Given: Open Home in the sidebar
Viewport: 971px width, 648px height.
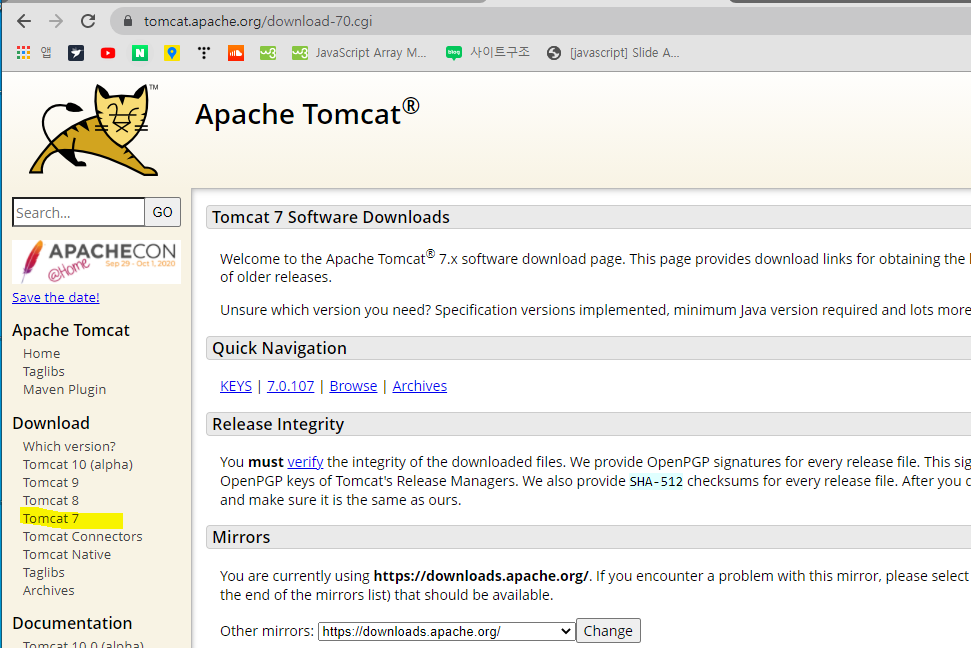Looking at the screenshot, I should (41, 353).
